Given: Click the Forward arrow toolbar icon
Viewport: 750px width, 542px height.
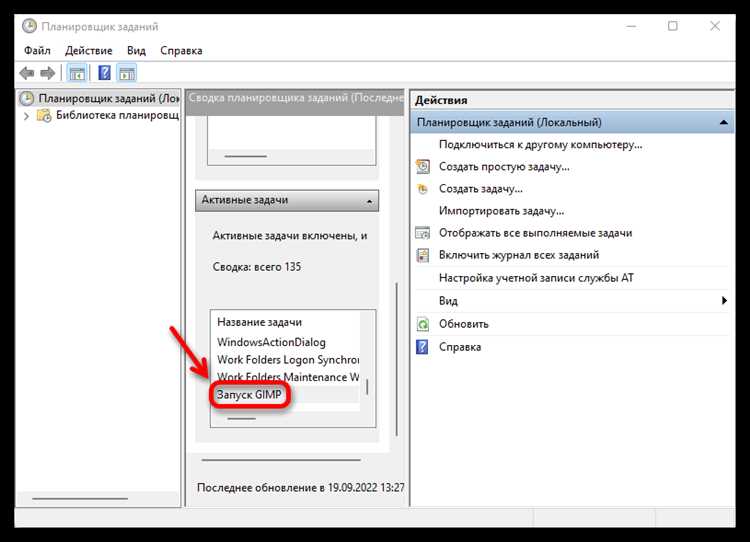Looking at the screenshot, I should (x=48, y=74).
